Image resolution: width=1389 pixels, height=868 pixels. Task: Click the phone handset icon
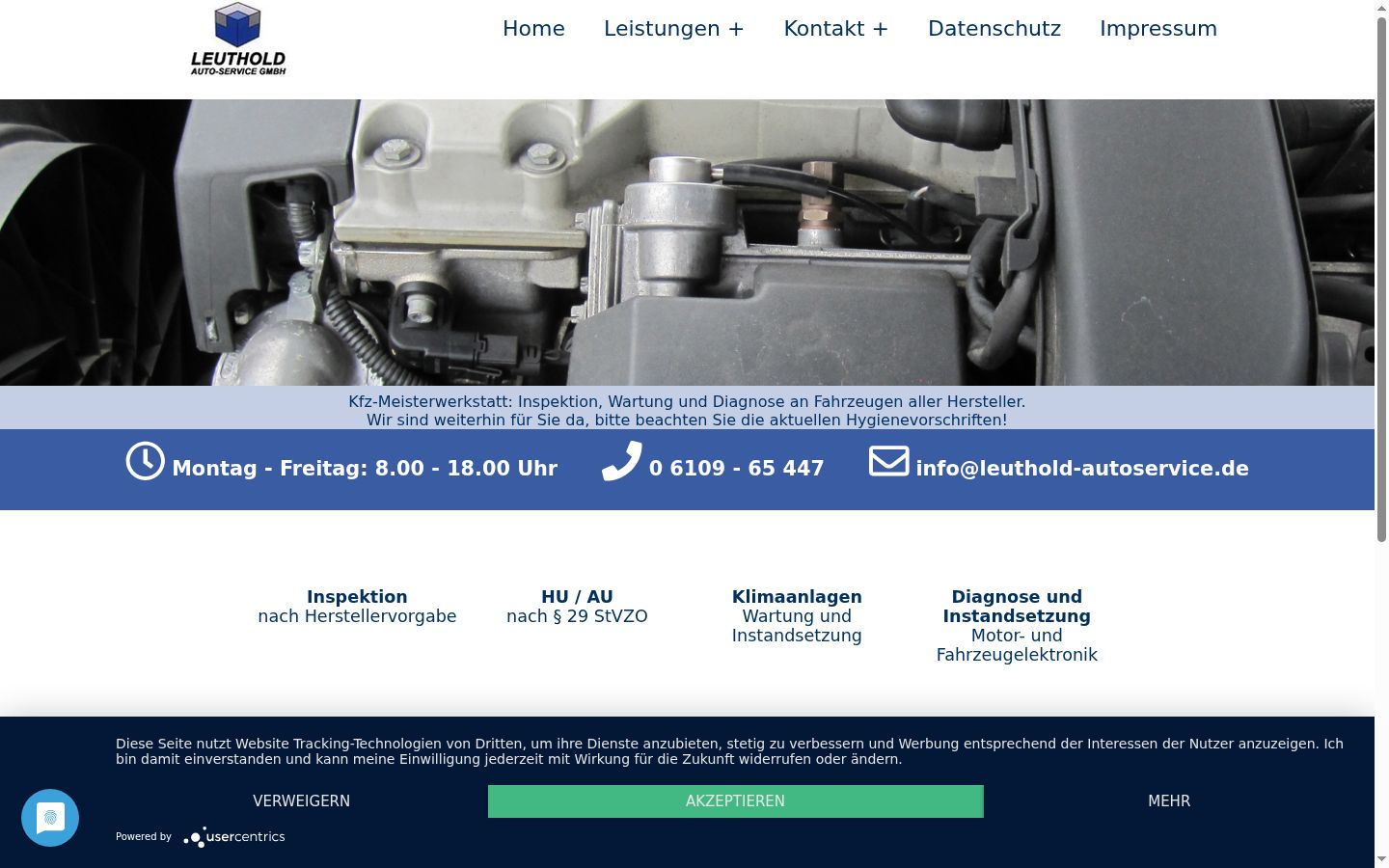(622, 461)
